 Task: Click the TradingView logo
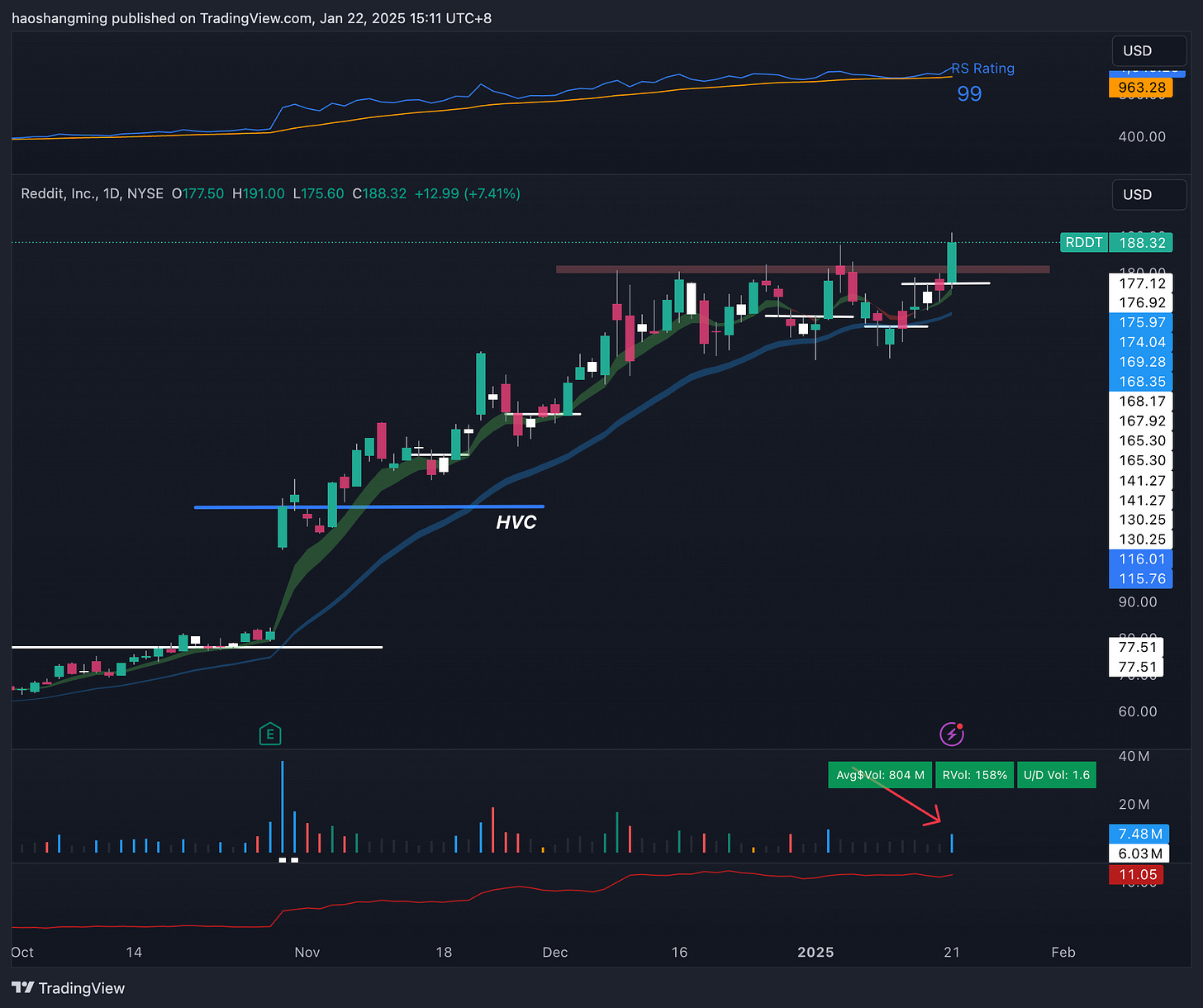click(x=69, y=988)
